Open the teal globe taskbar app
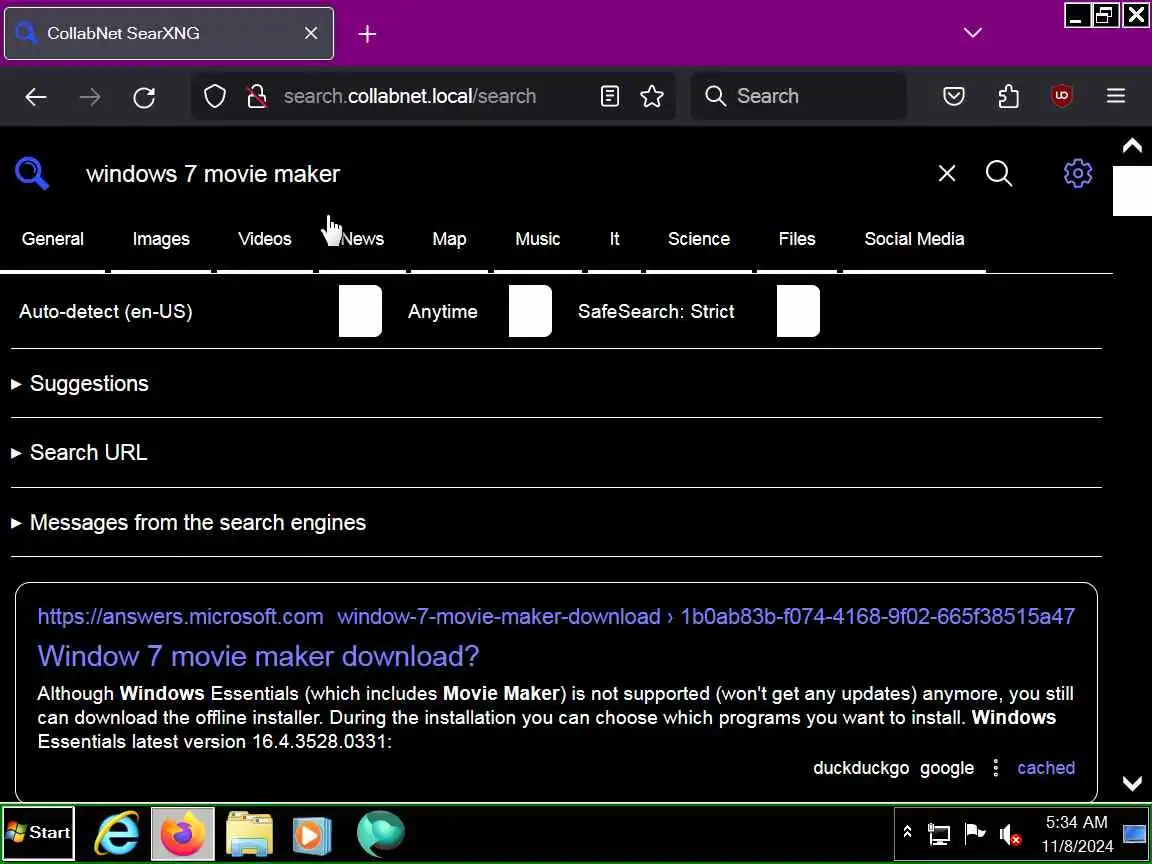The image size is (1152, 864). 380,833
